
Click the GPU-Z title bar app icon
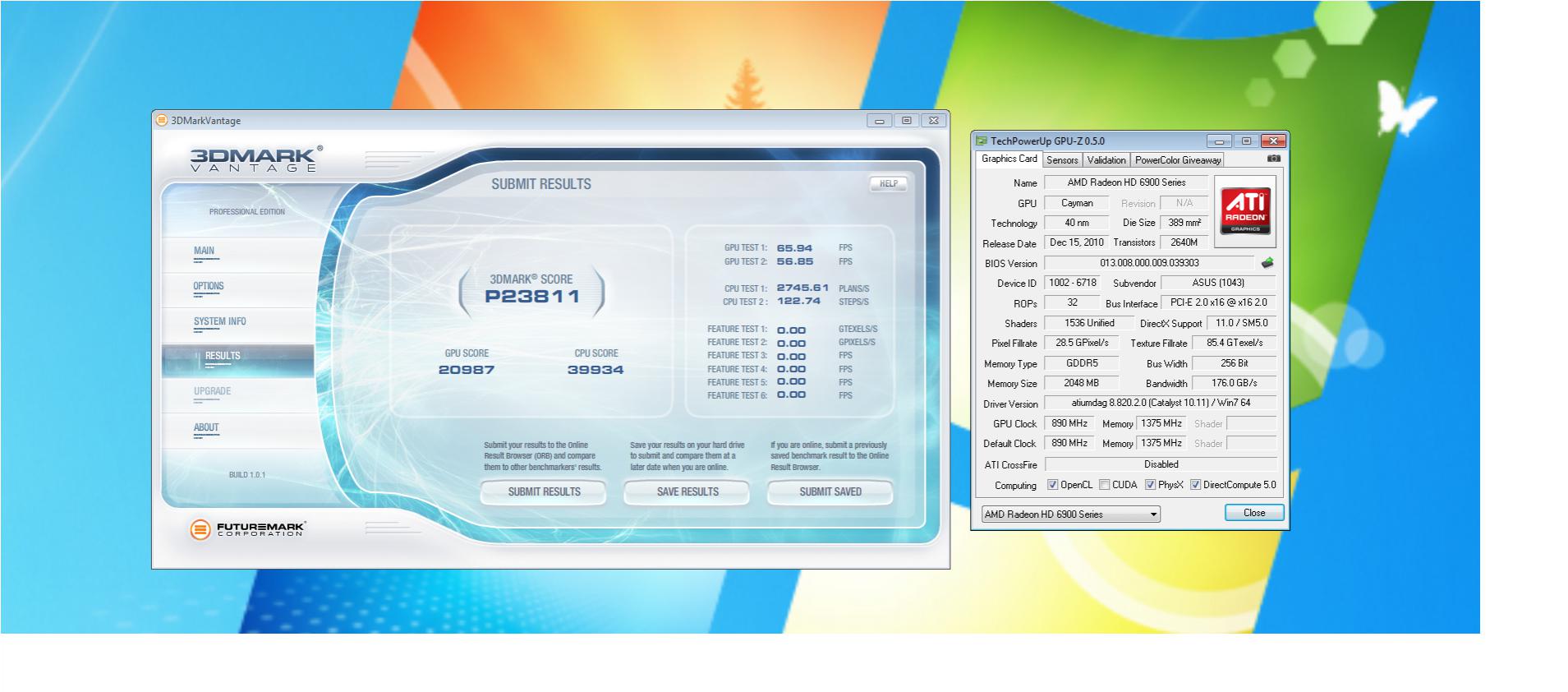click(x=982, y=141)
